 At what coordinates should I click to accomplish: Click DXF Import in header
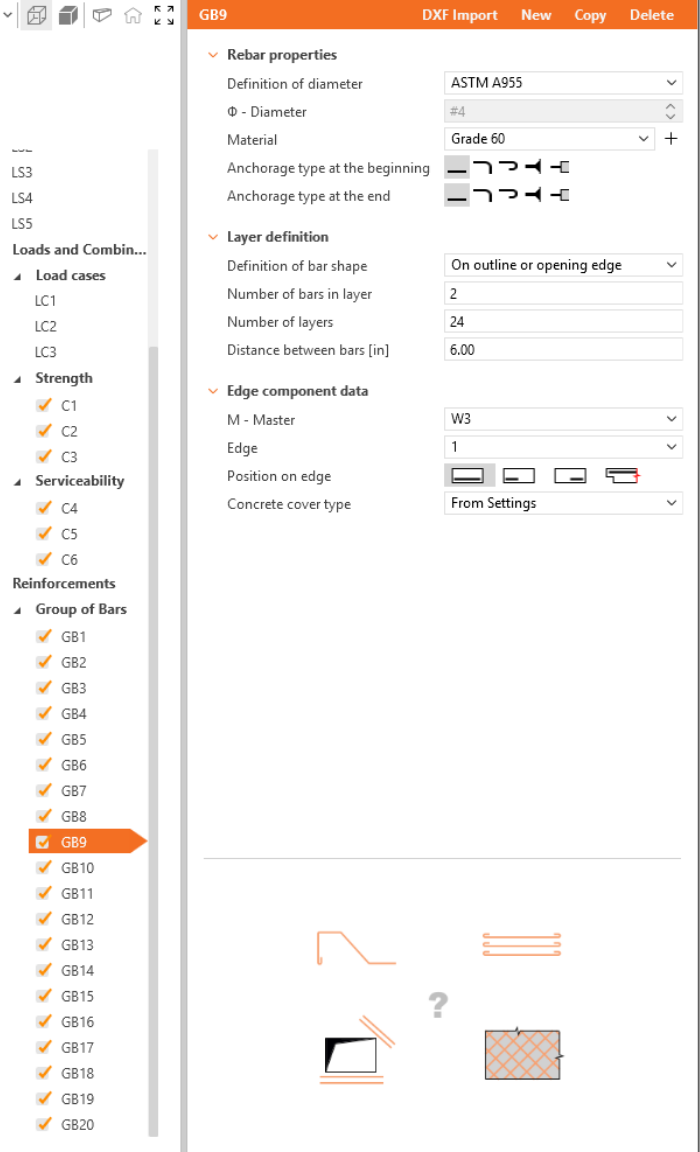[460, 15]
